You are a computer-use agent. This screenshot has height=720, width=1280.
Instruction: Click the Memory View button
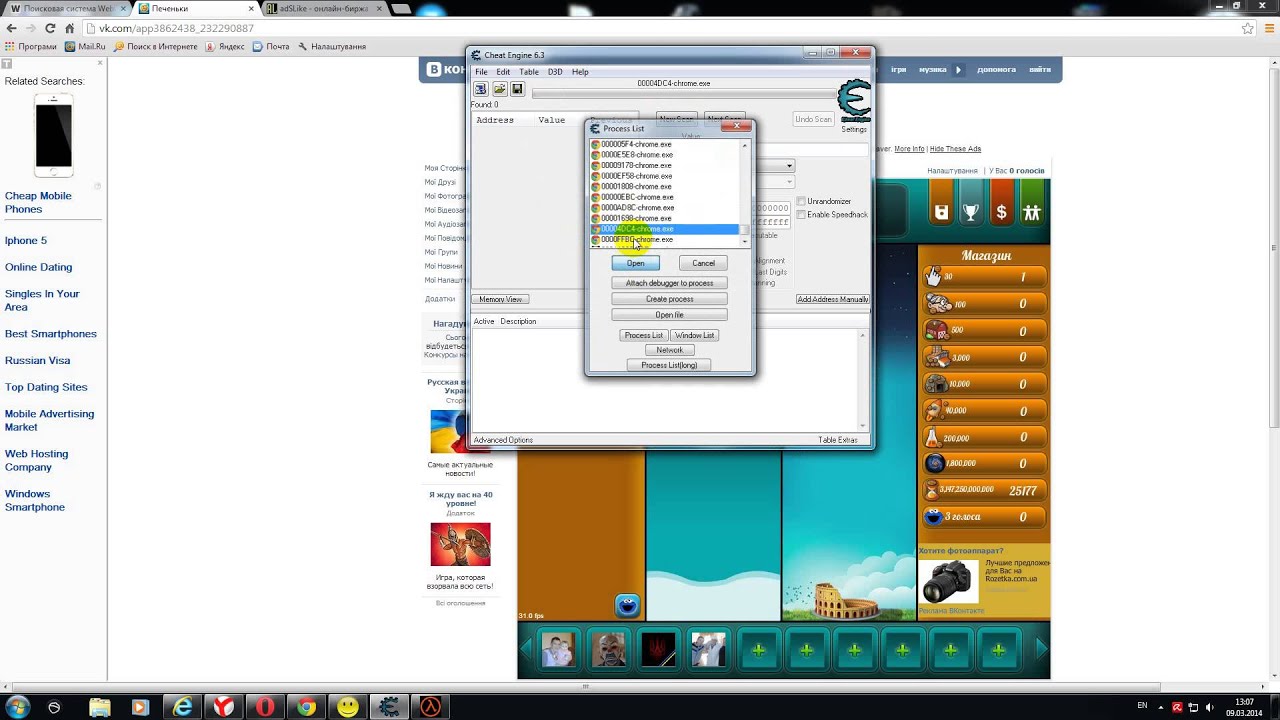[x=500, y=299]
